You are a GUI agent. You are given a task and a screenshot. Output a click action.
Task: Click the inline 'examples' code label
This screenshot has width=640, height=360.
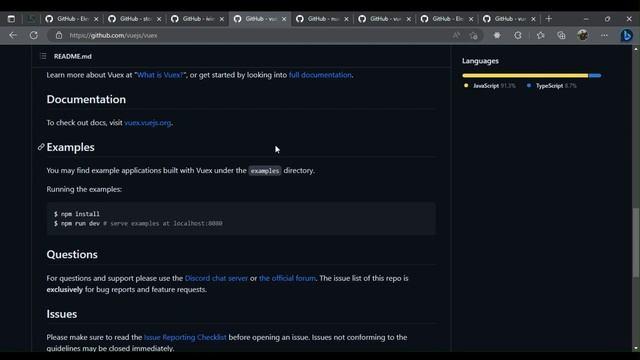click(x=265, y=171)
